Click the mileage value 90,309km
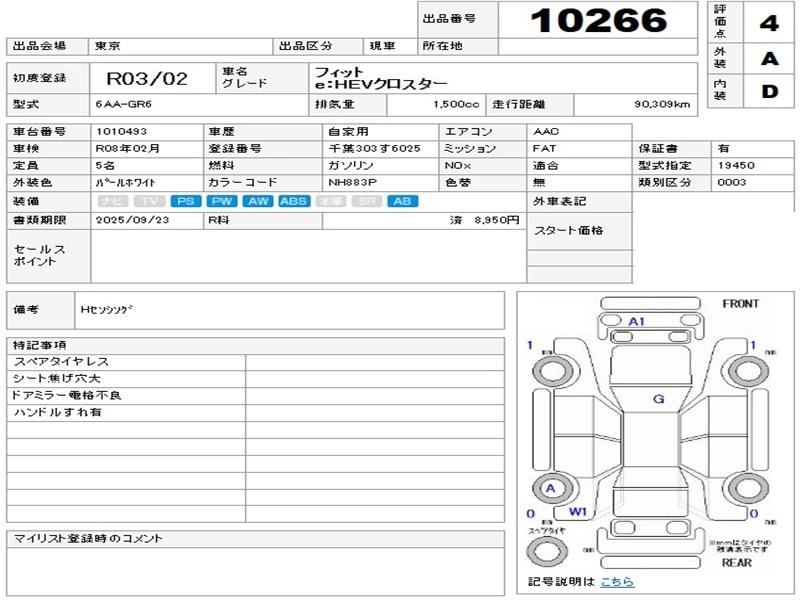The image size is (800, 600). (x=662, y=105)
